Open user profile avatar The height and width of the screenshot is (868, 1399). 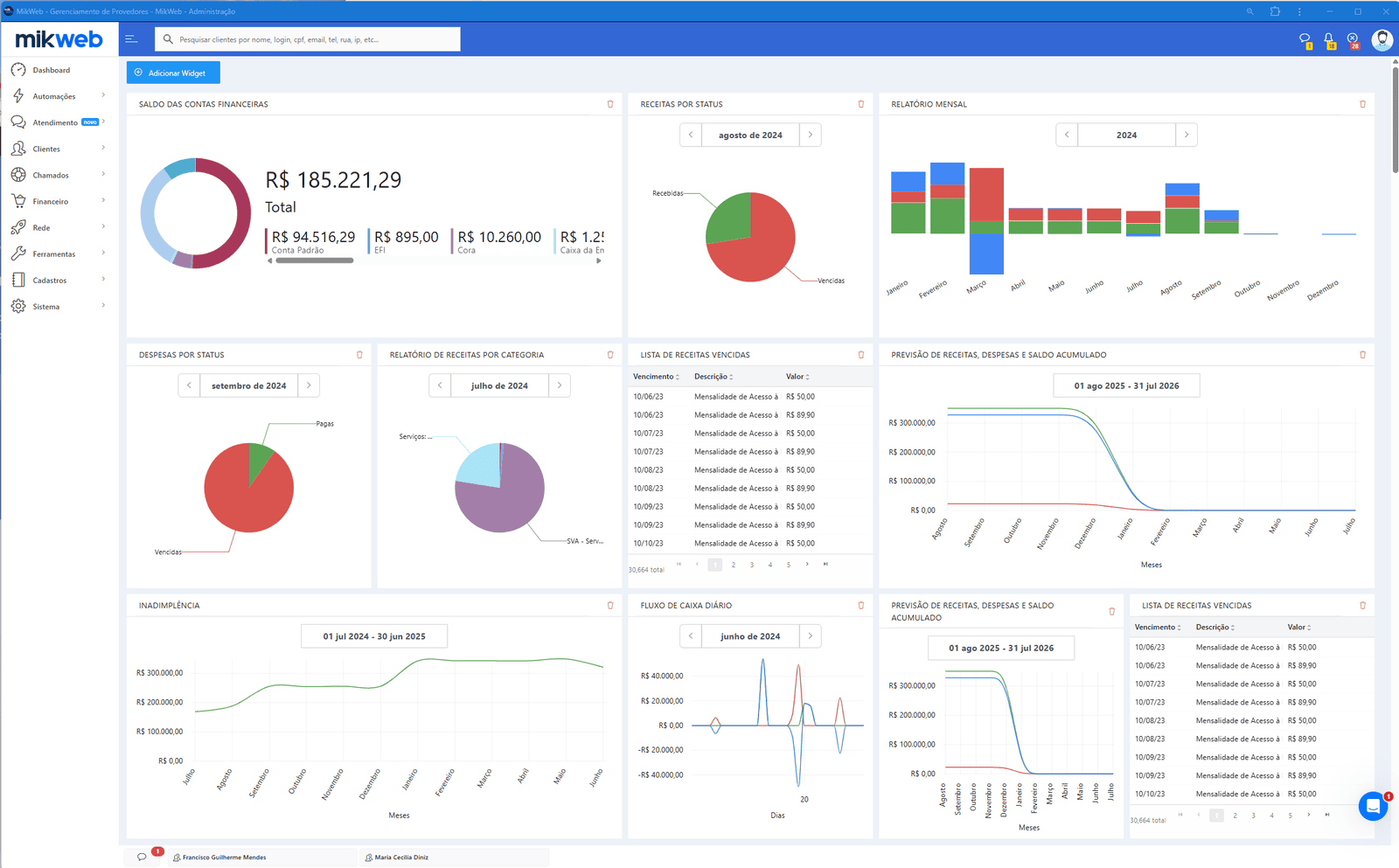[x=1382, y=39]
